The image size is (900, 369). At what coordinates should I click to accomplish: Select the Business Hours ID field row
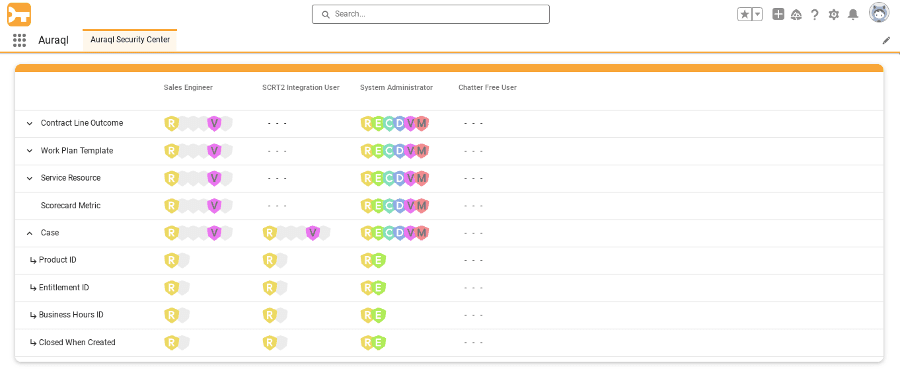point(449,316)
